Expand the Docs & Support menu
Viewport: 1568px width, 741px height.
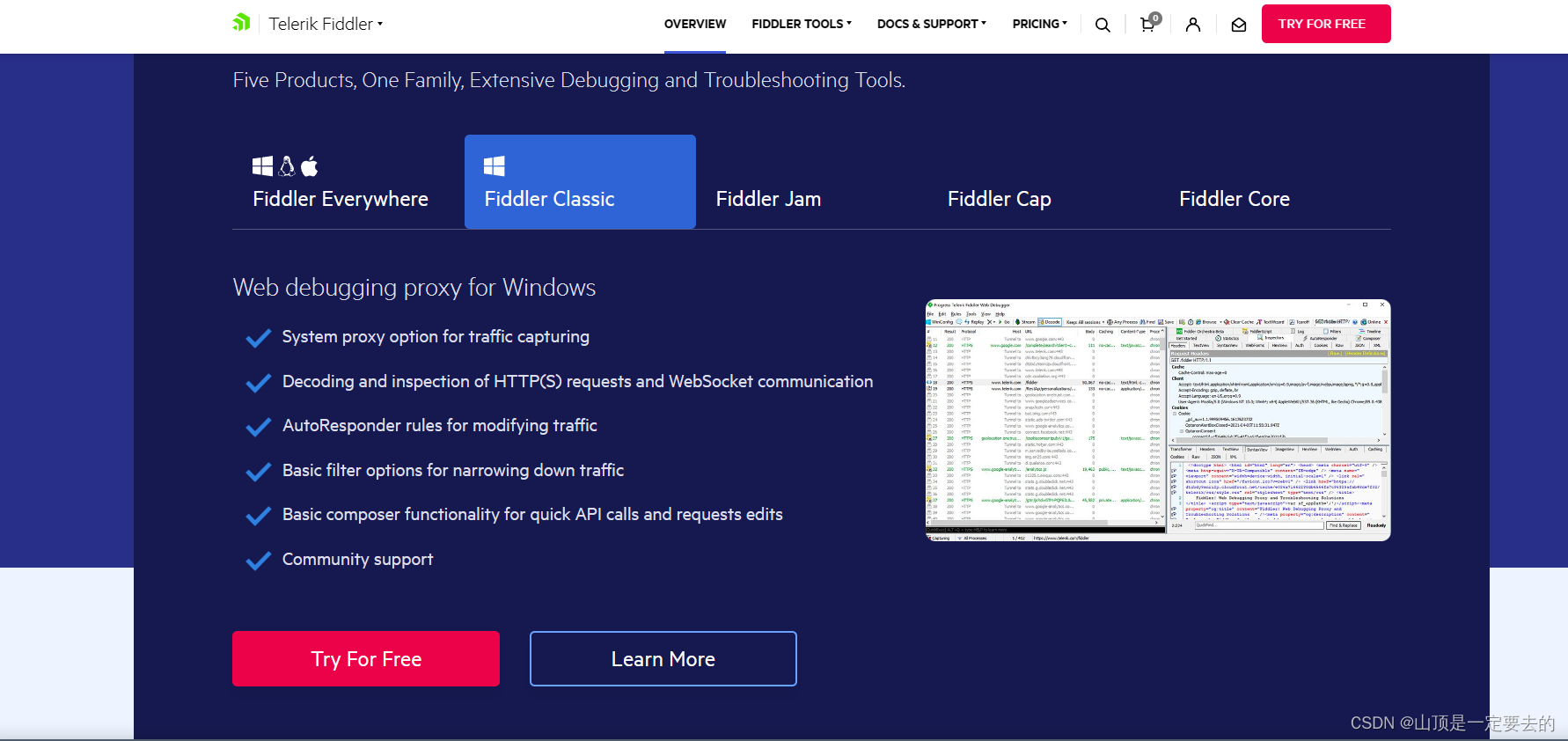point(932,24)
